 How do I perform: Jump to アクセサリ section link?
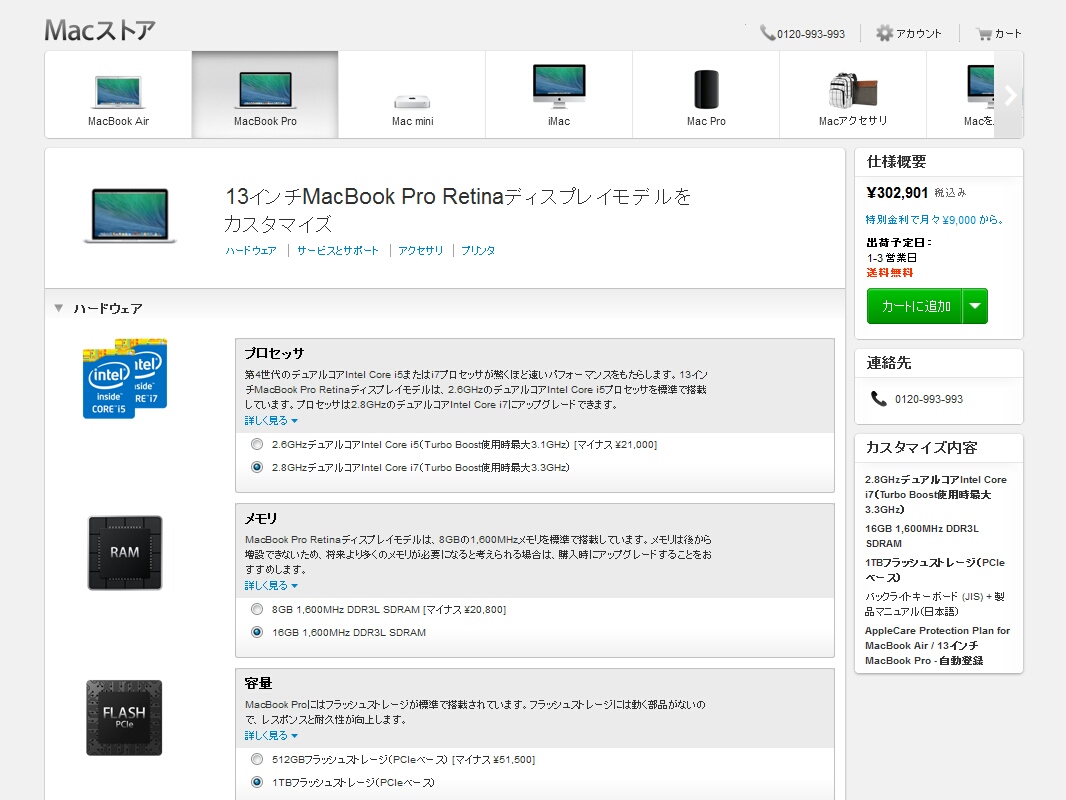(x=420, y=251)
